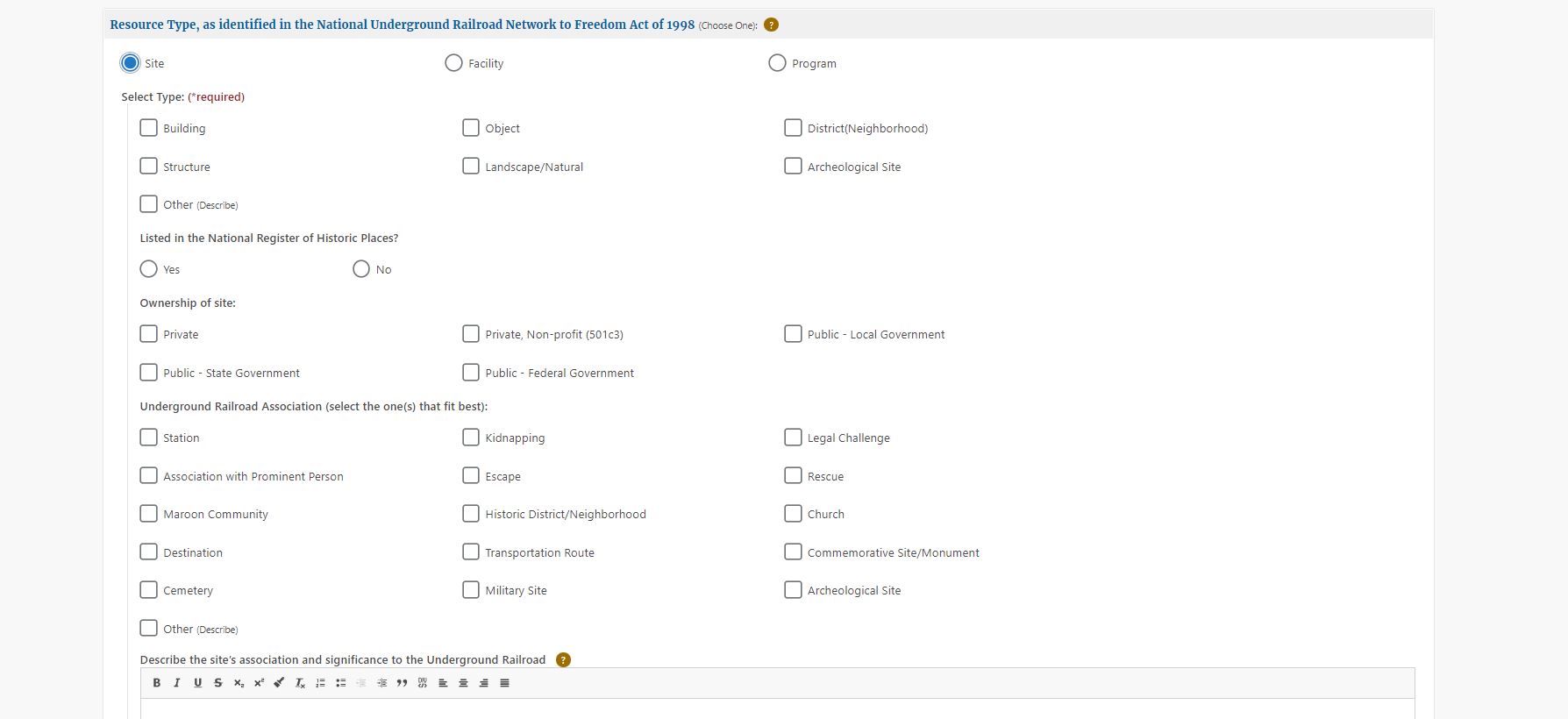The height and width of the screenshot is (719, 1568).
Task: Click help icon next to site's significance label
Action: tap(563, 659)
